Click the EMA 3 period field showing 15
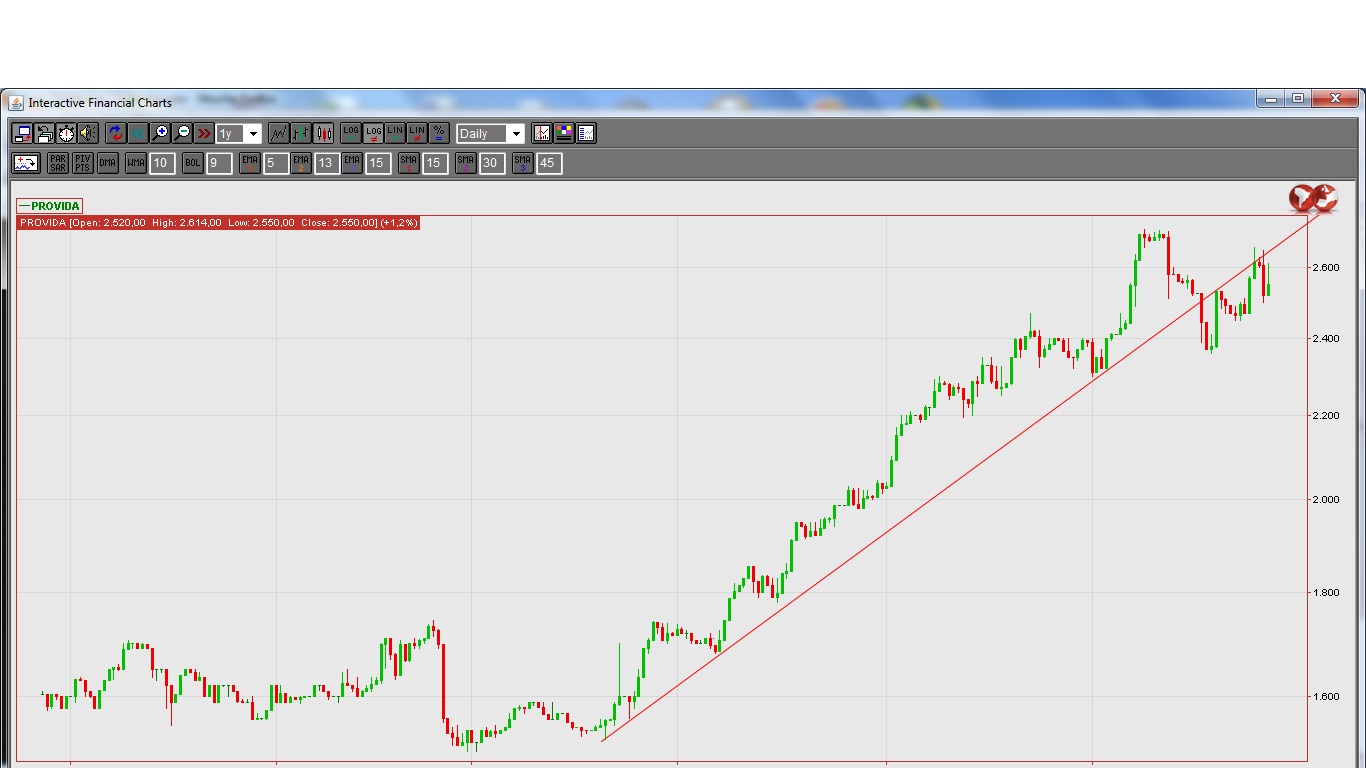Viewport: 1366px width, 768px height. 378,163
